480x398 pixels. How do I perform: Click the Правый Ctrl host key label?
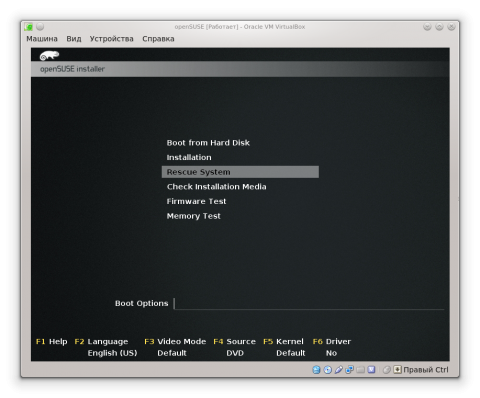(426, 370)
